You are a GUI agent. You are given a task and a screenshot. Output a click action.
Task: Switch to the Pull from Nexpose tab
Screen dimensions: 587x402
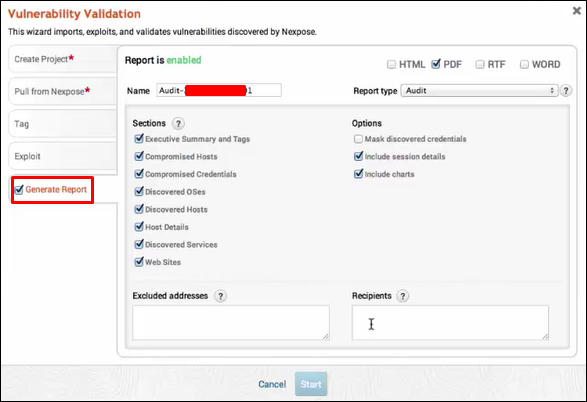point(63,91)
